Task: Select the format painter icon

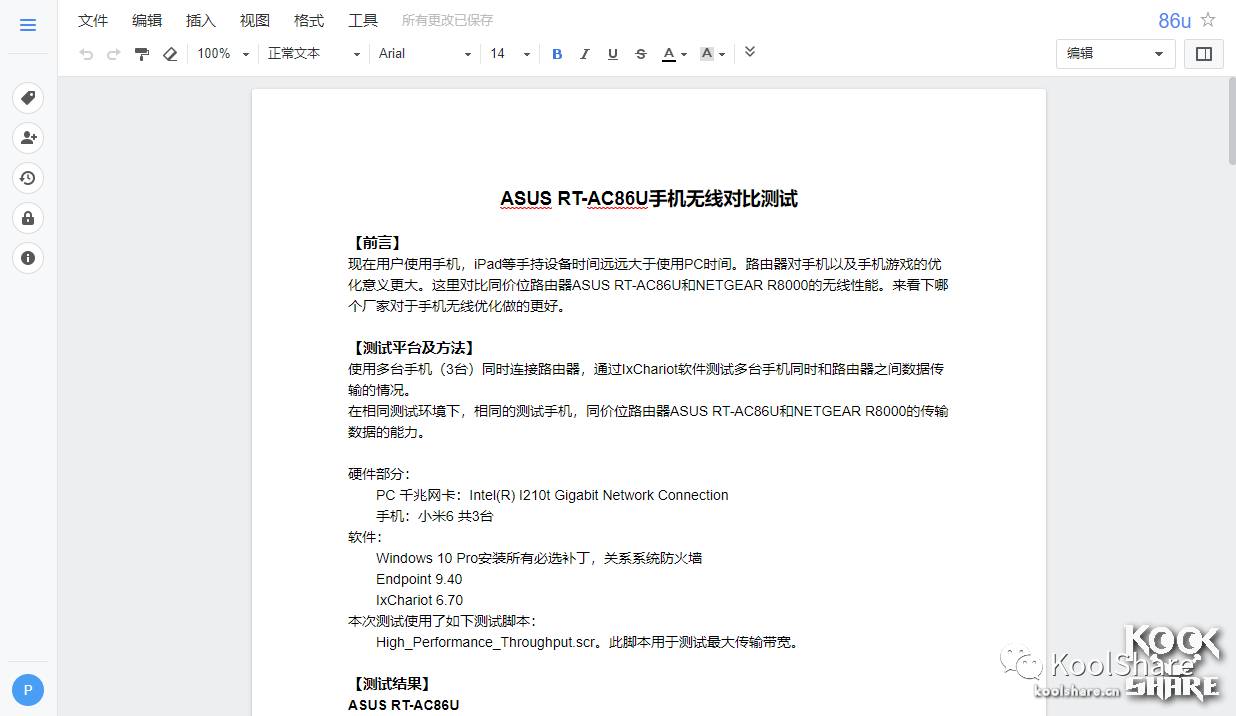Action: tap(142, 54)
